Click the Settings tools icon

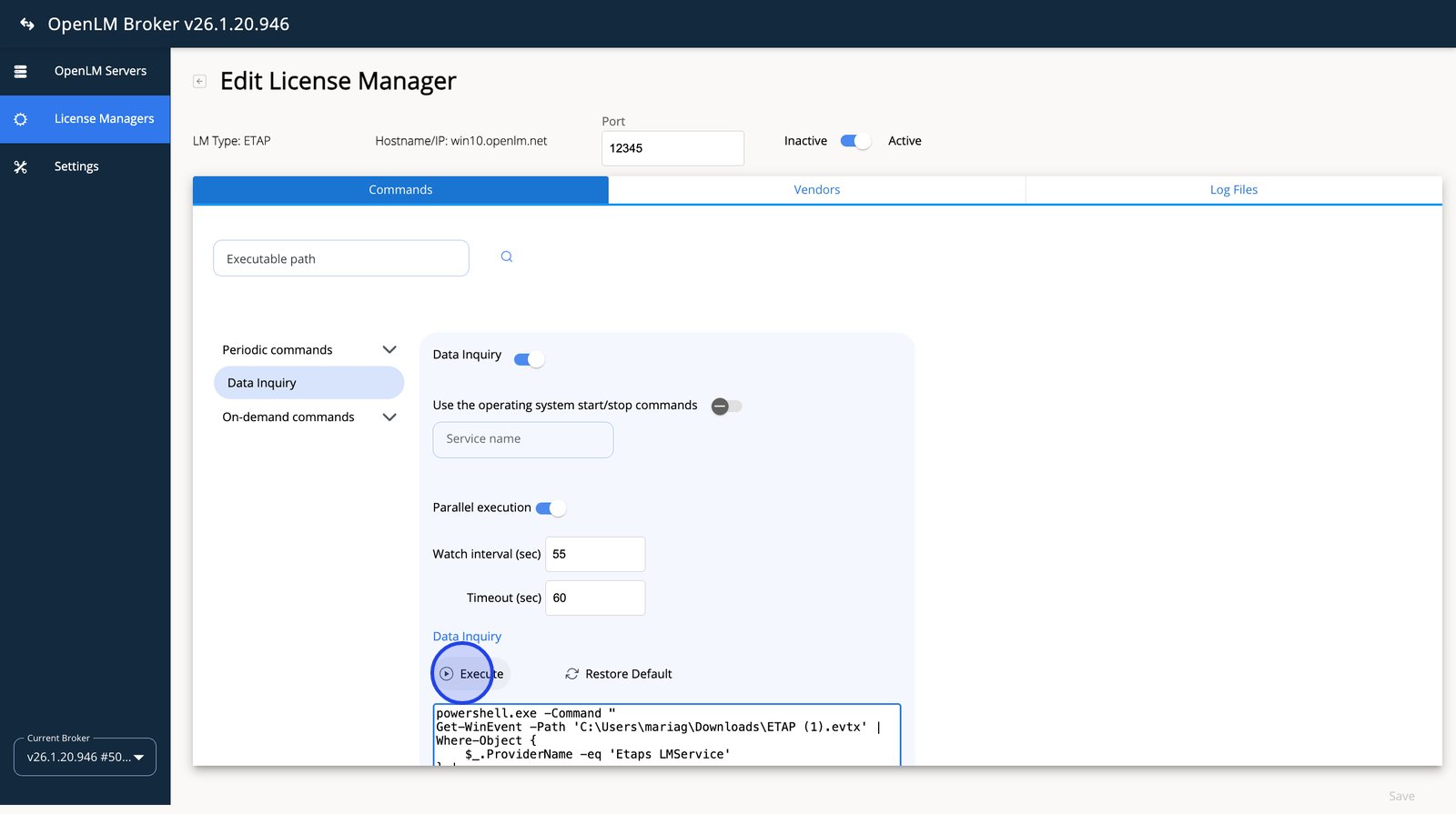point(20,166)
